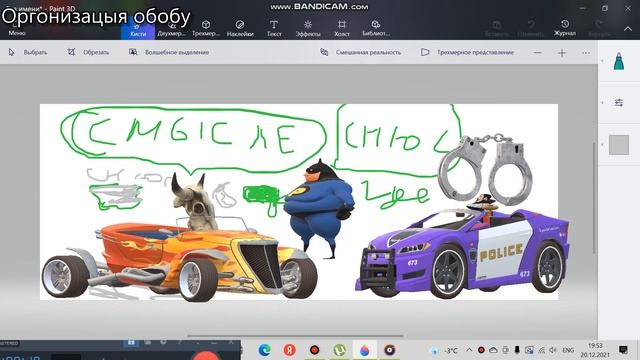Click the Выбрать (Select) tool

[x=28, y=52]
